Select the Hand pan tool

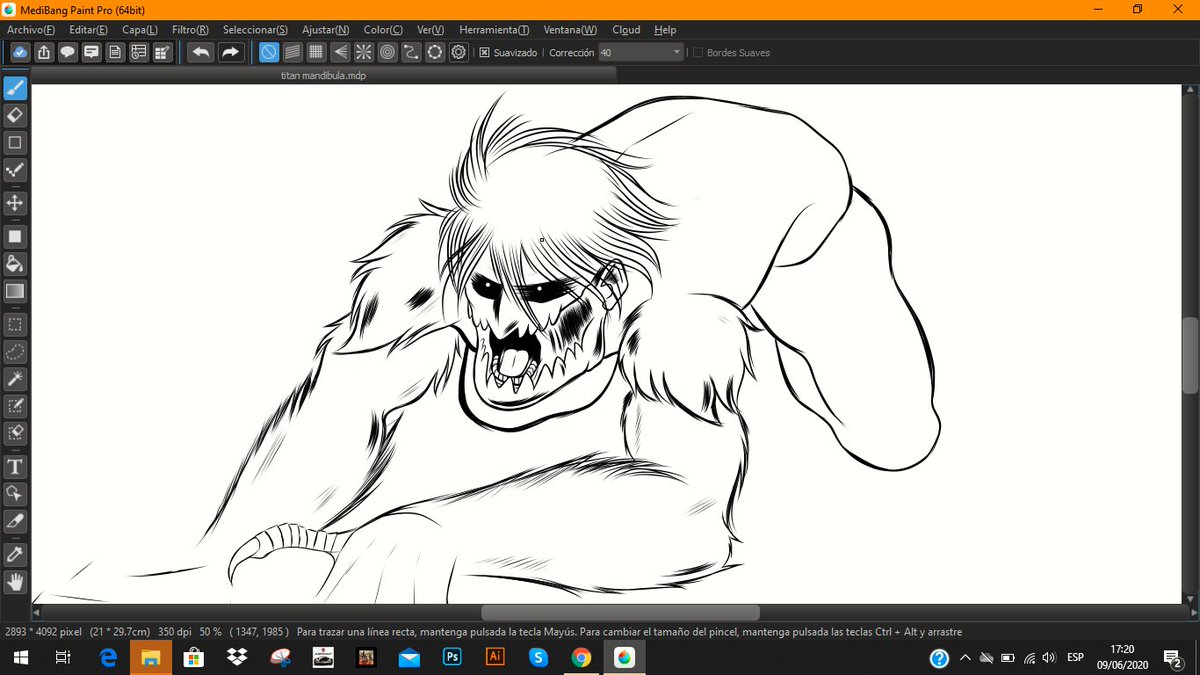click(15, 581)
